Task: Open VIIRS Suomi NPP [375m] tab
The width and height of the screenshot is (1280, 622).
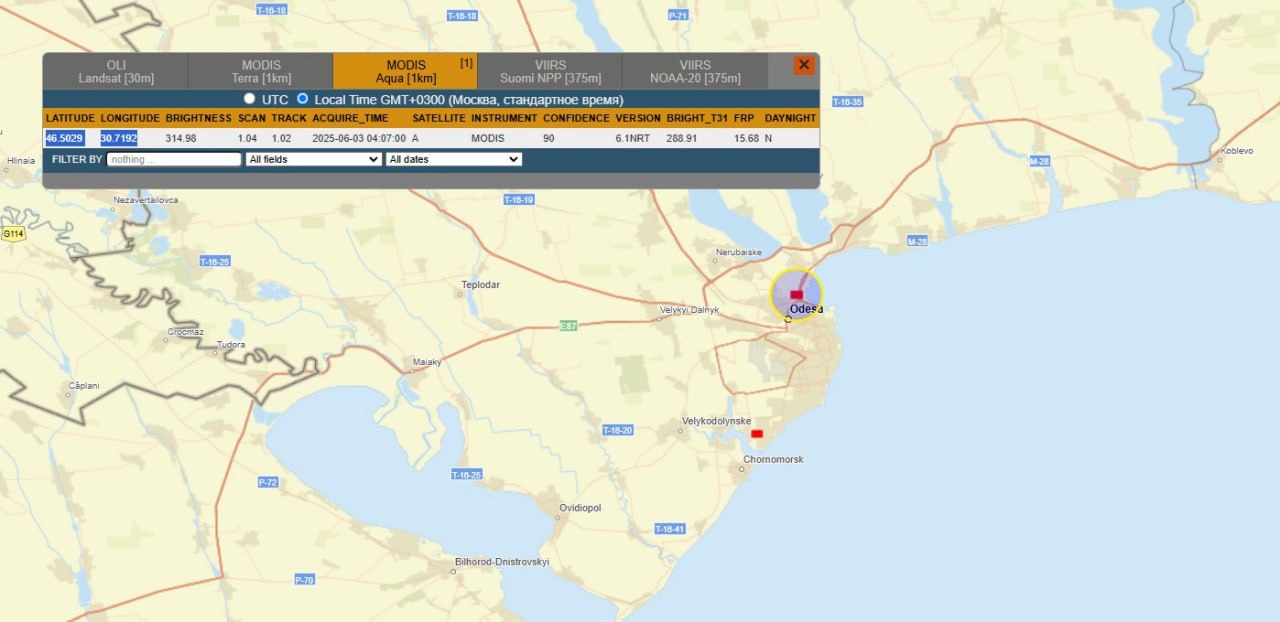Action: (x=550, y=71)
